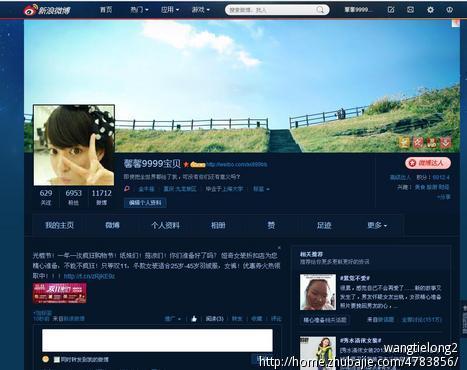
Task: Click the Sina Weibo logo
Action: pos(47,10)
